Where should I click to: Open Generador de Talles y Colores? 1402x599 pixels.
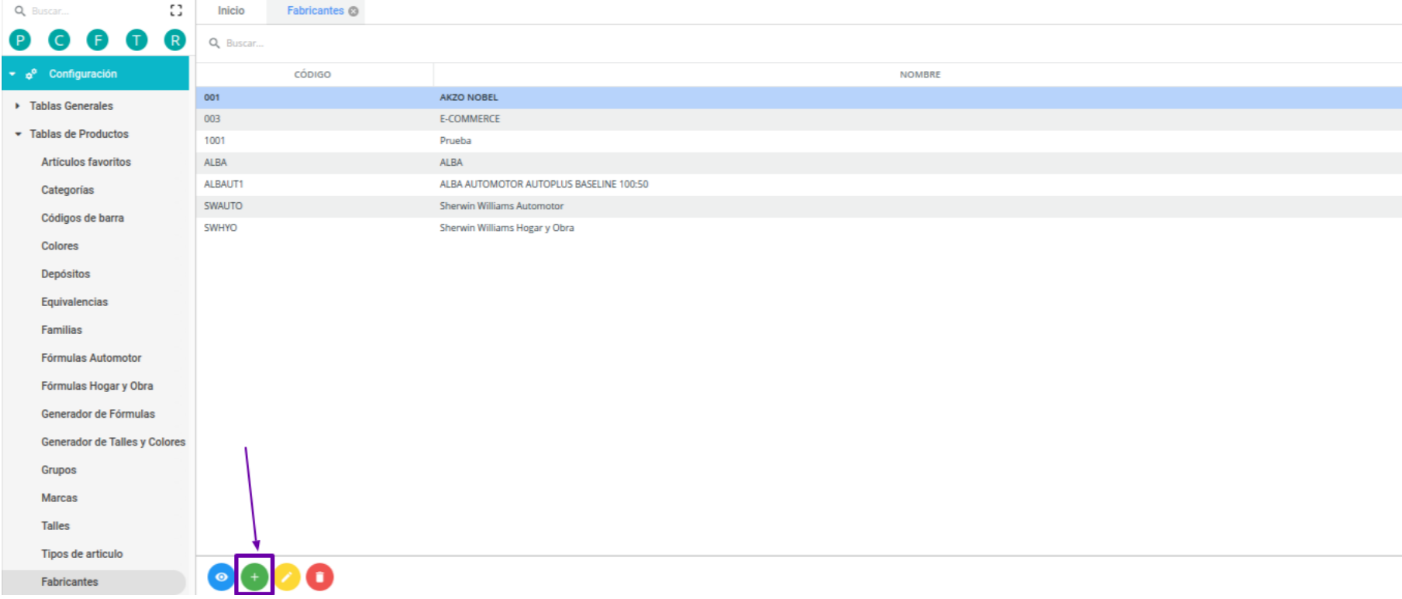113,442
